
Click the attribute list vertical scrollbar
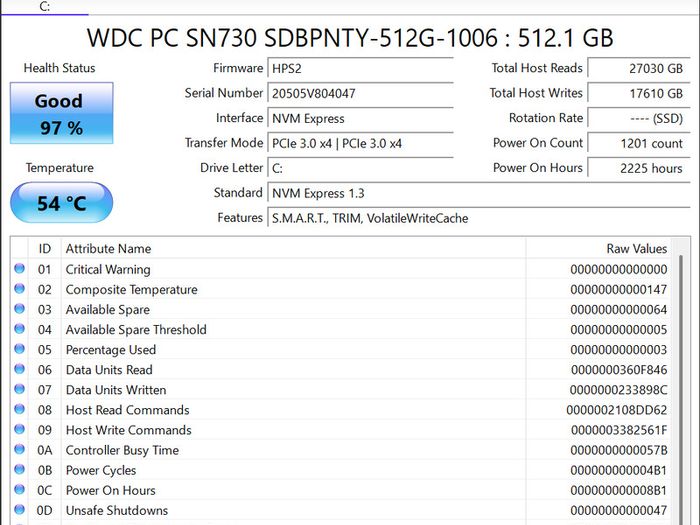tap(681, 382)
